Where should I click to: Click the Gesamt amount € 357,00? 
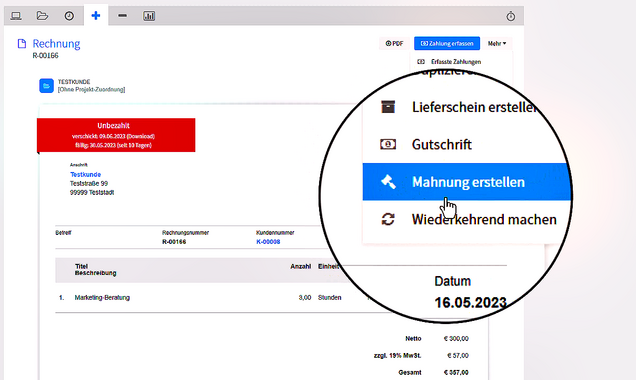click(x=456, y=373)
